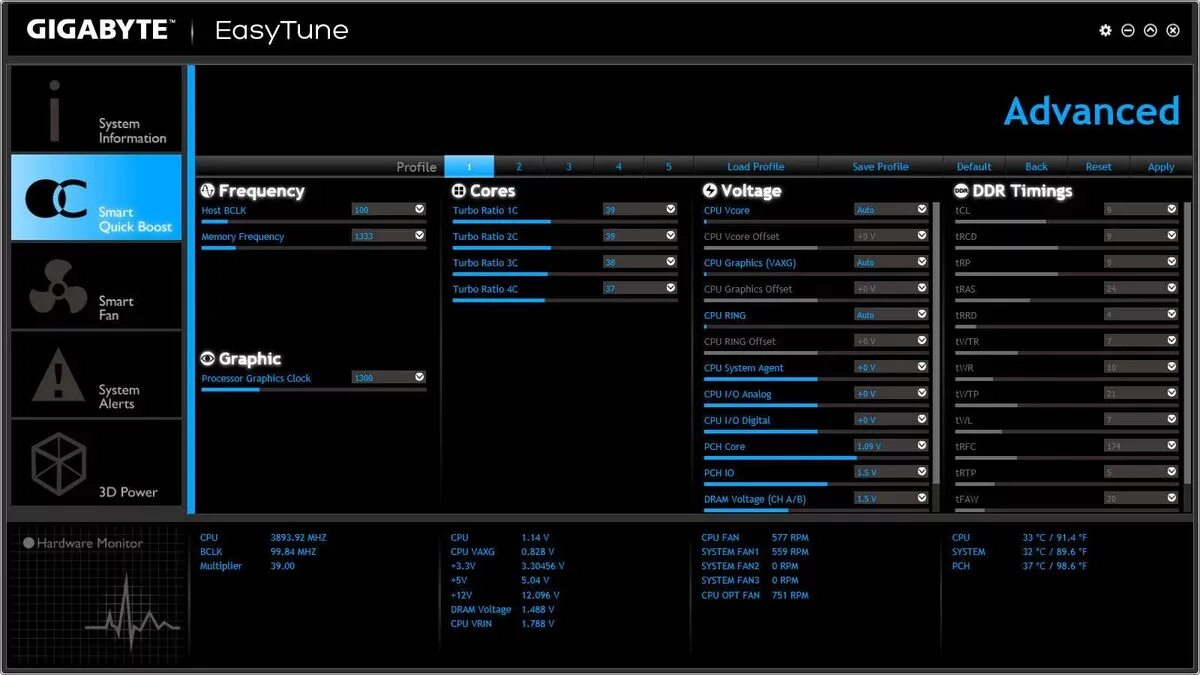Switch to profile 5 tab
1200x675 pixels.
click(669, 166)
